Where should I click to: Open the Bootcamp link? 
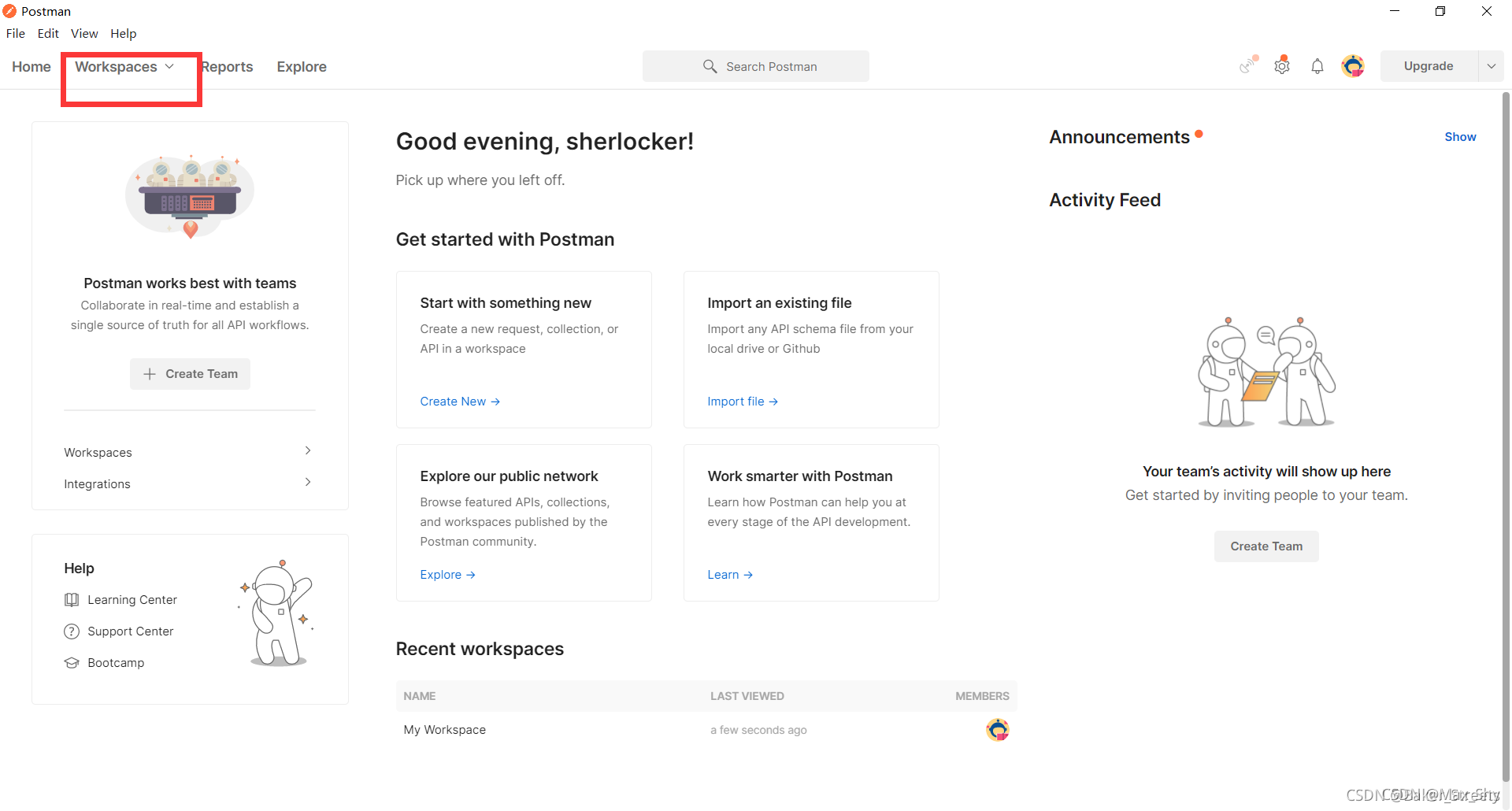(116, 663)
